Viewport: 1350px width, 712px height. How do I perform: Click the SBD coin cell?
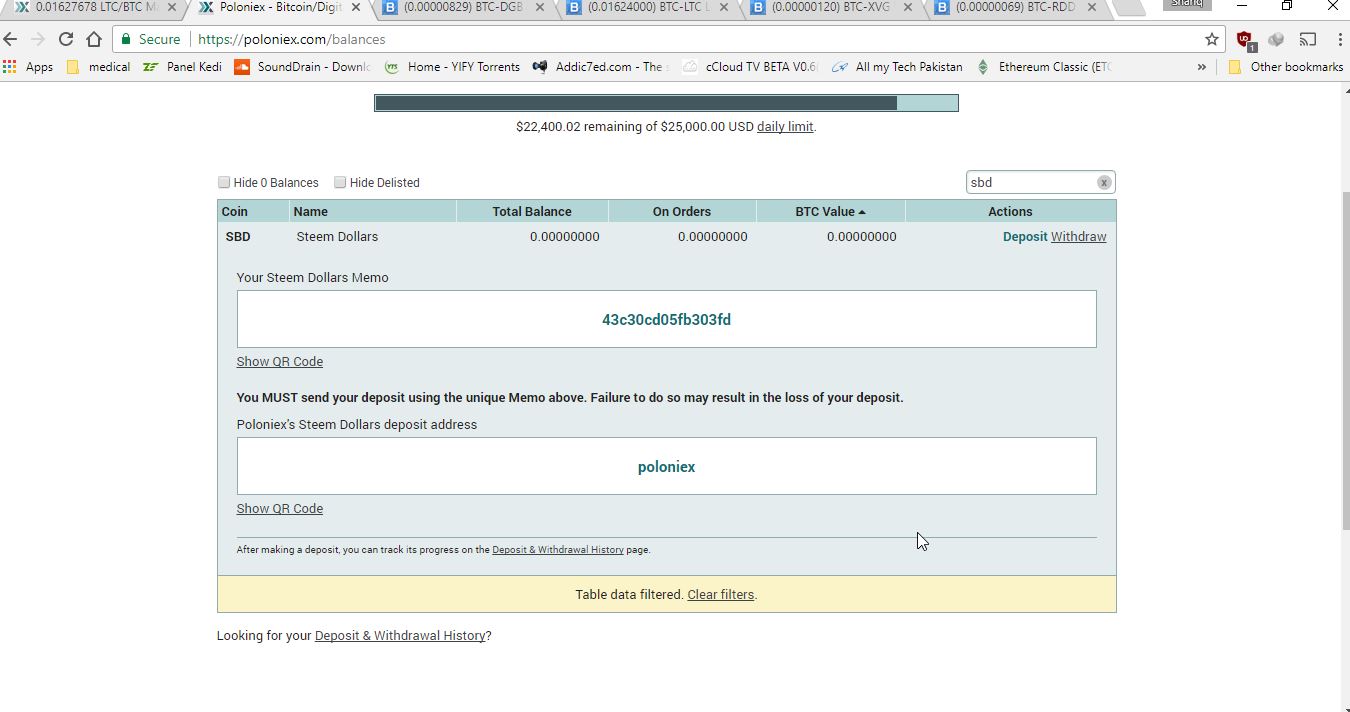click(x=238, y=237)
